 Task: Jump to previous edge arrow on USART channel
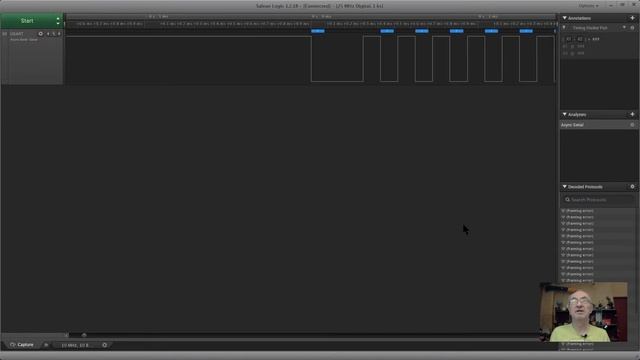click(48, 34)
